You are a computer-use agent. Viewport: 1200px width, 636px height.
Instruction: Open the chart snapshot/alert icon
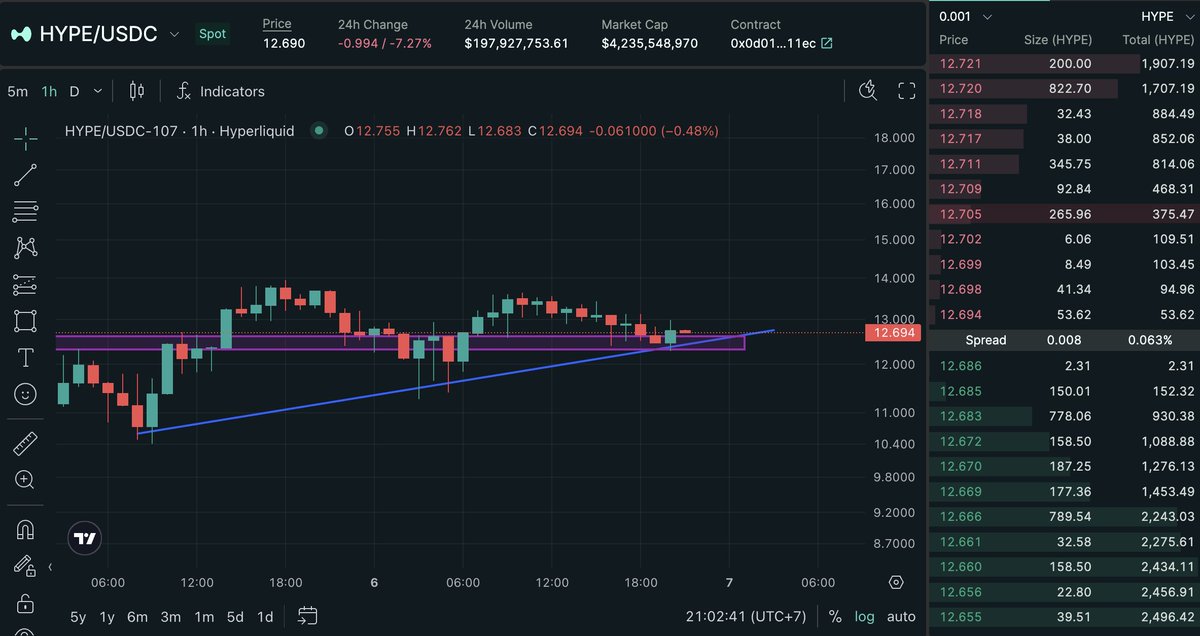pos(868,91)
